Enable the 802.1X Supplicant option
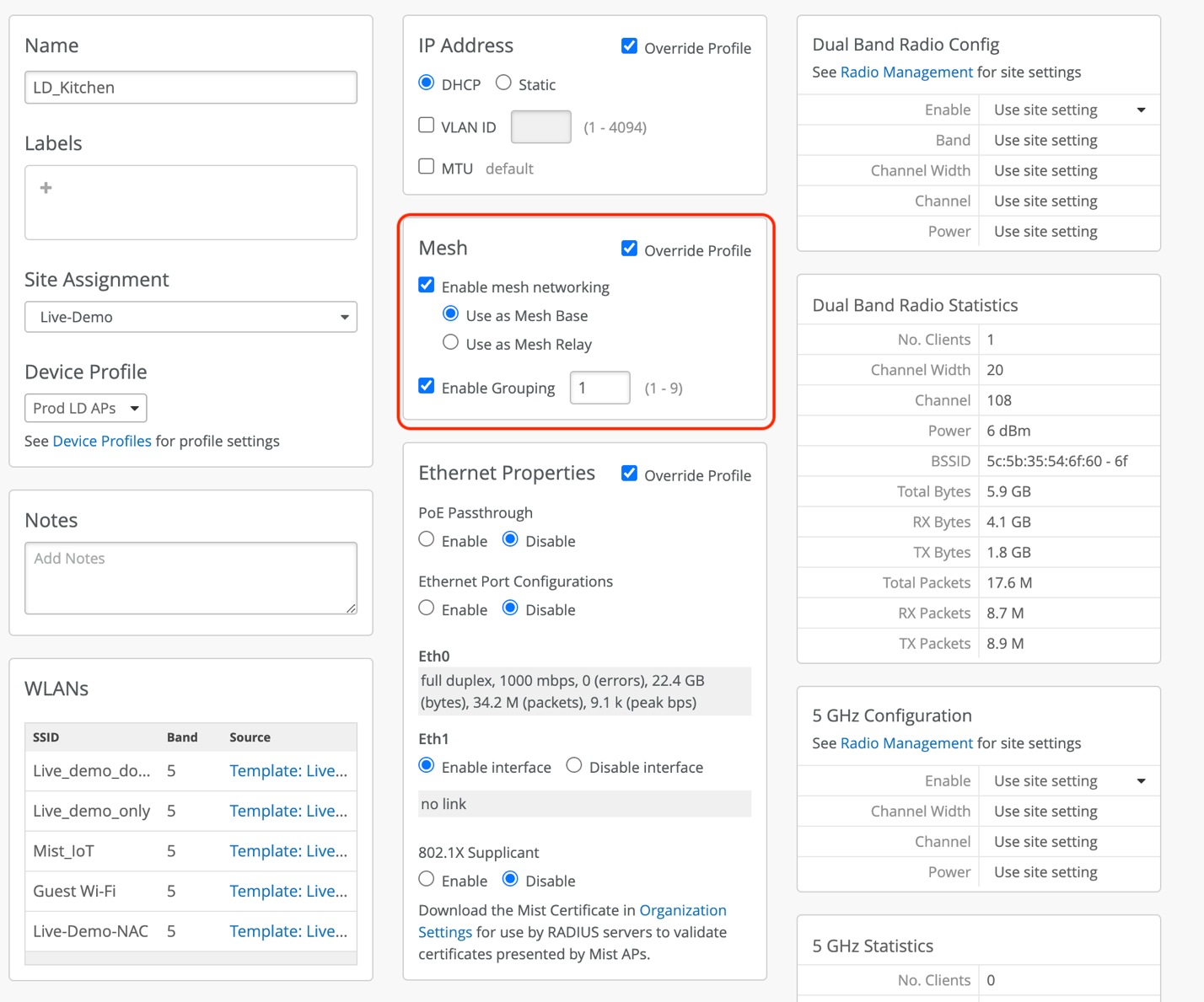The width and height of the screenshot is (1204, 1002). (x=427, y=880)
